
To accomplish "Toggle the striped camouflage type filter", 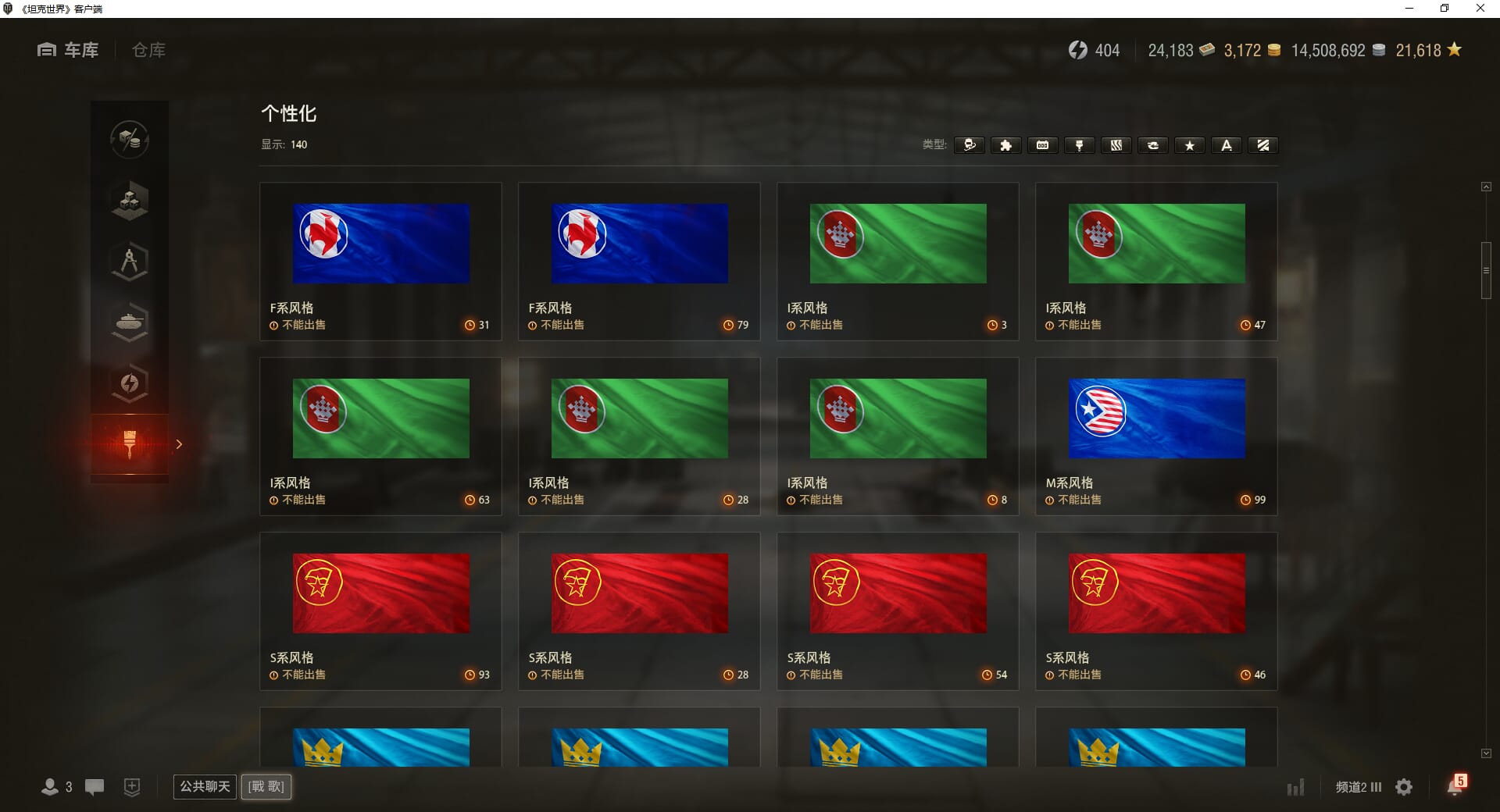I will tap(1116, 145).
